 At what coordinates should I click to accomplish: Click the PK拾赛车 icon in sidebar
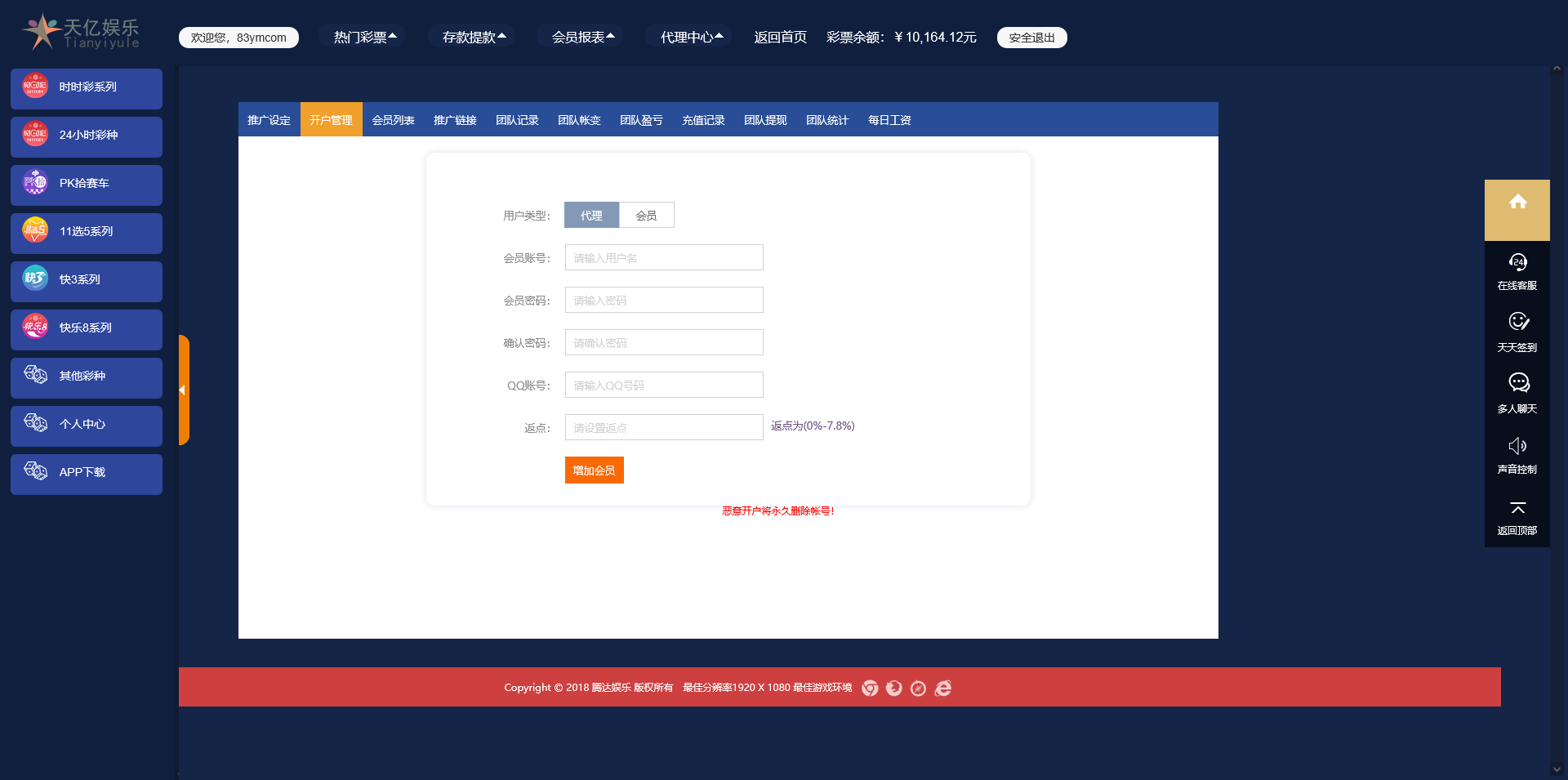(x=35, y=181)
